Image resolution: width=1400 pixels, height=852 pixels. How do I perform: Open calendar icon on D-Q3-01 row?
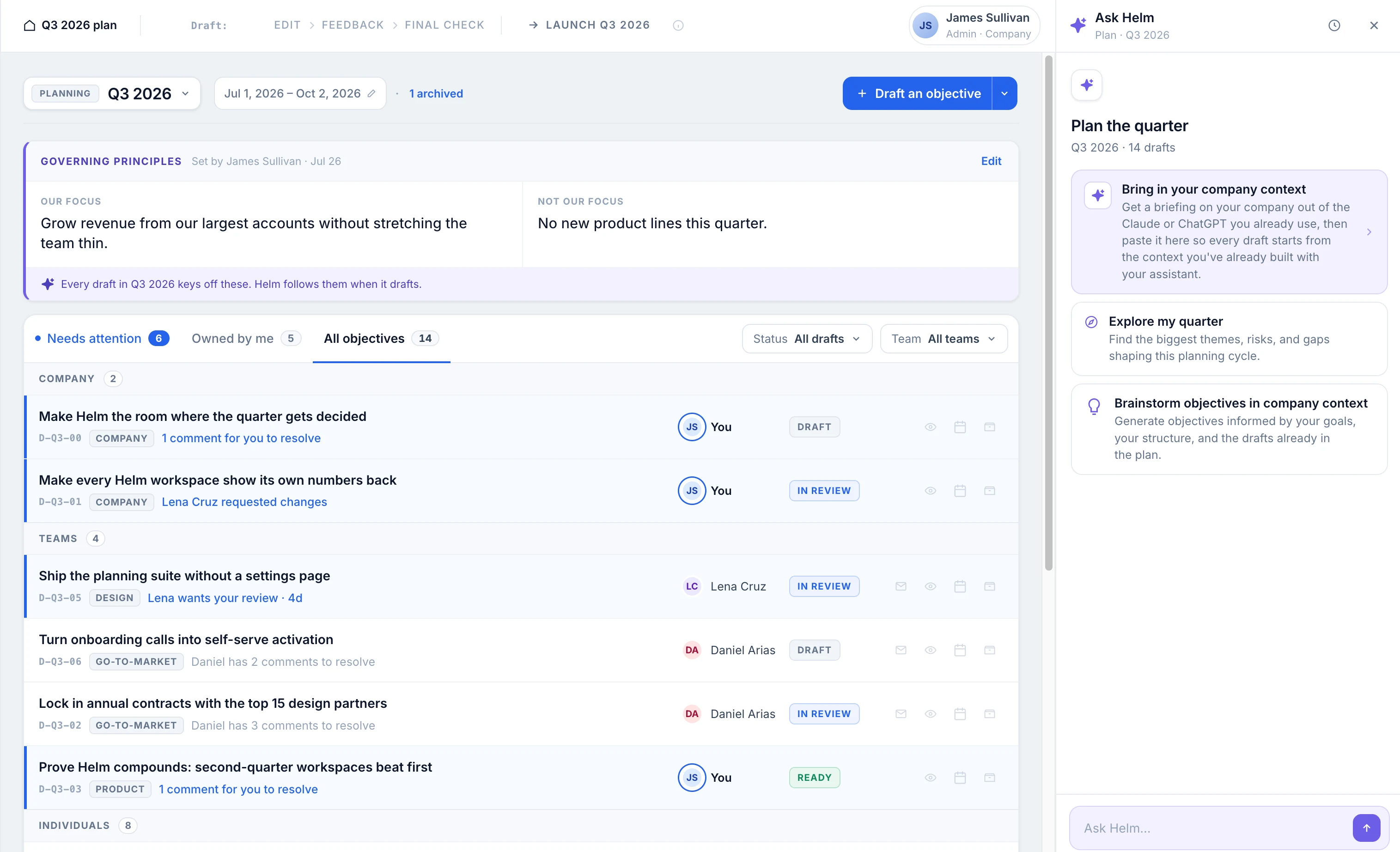pyautogui.click(x=960, y=490)
